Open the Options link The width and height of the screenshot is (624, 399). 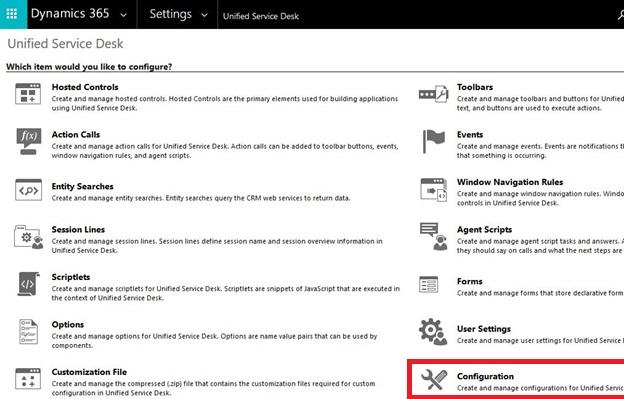(68, 324)
